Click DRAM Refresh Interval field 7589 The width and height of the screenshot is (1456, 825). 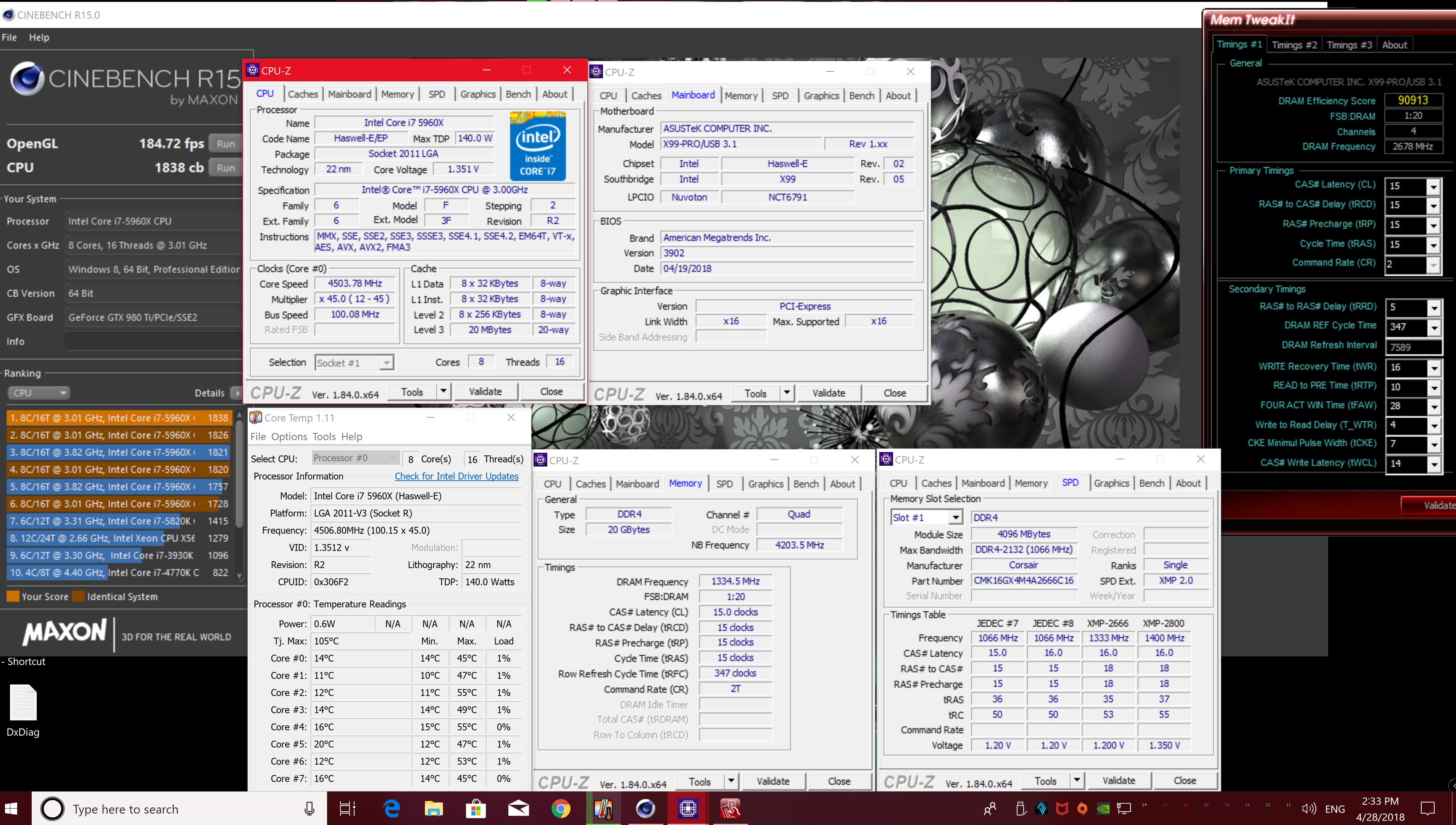click(x=1414, y=347)
